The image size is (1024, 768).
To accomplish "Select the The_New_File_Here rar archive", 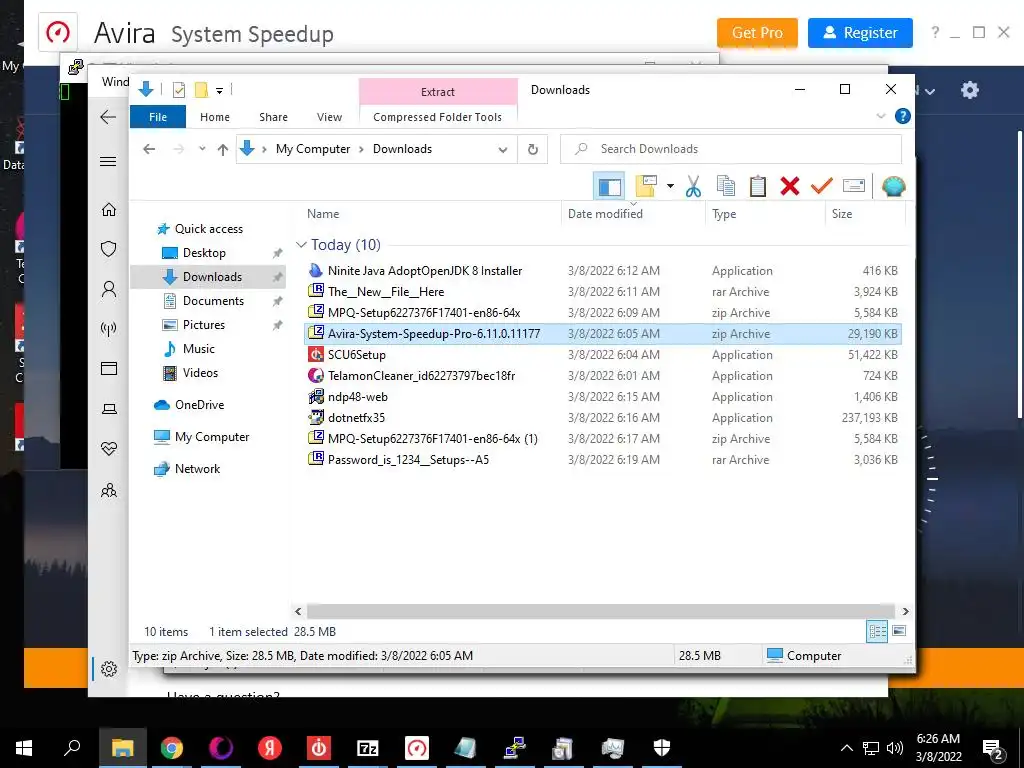I will pyautogui.click(x=603, y=291).
